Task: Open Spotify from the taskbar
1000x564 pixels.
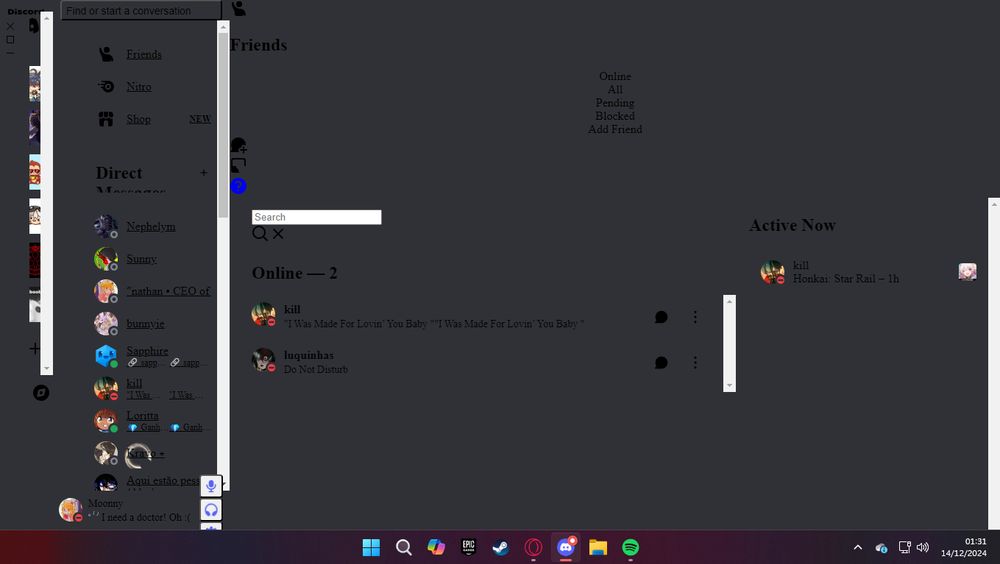Action: tap(630, 547)
